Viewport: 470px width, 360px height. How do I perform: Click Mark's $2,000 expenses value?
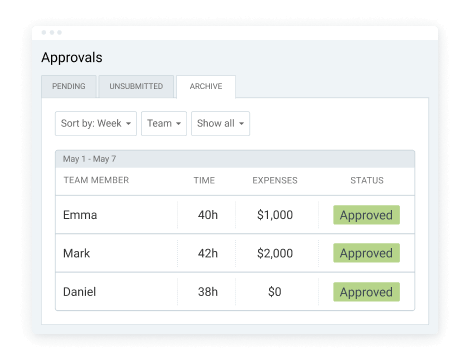click(275, 253)
